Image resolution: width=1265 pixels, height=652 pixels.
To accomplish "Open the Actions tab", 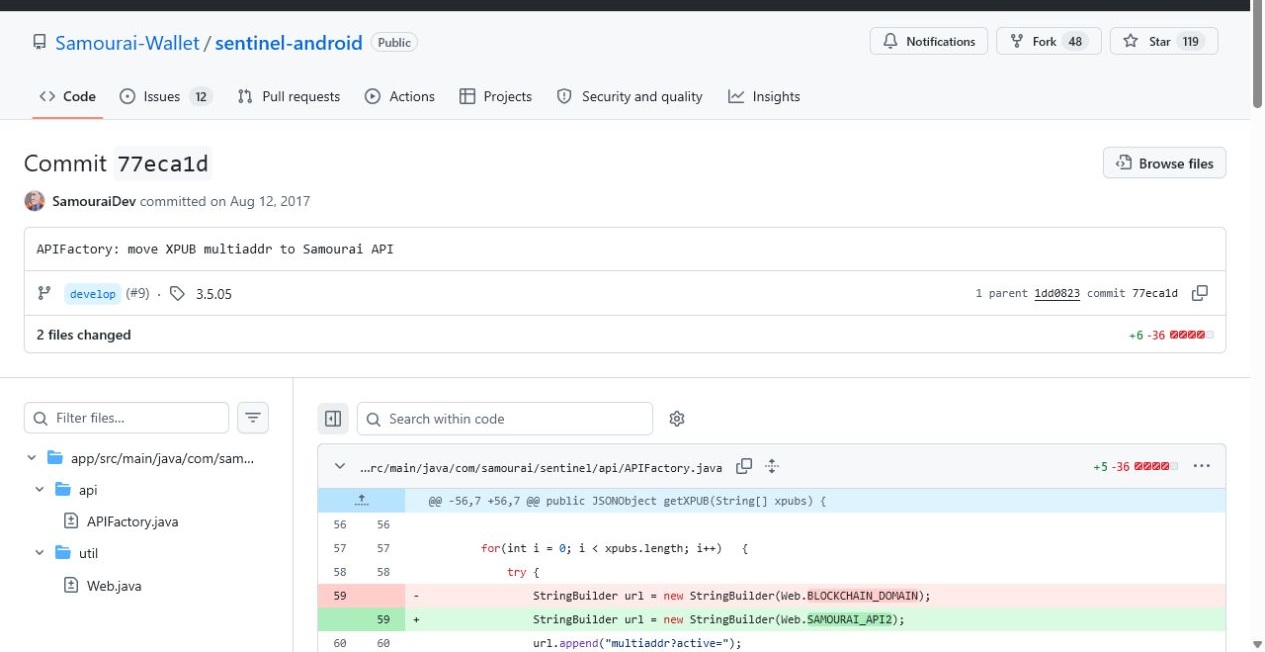I will [400, 97].
